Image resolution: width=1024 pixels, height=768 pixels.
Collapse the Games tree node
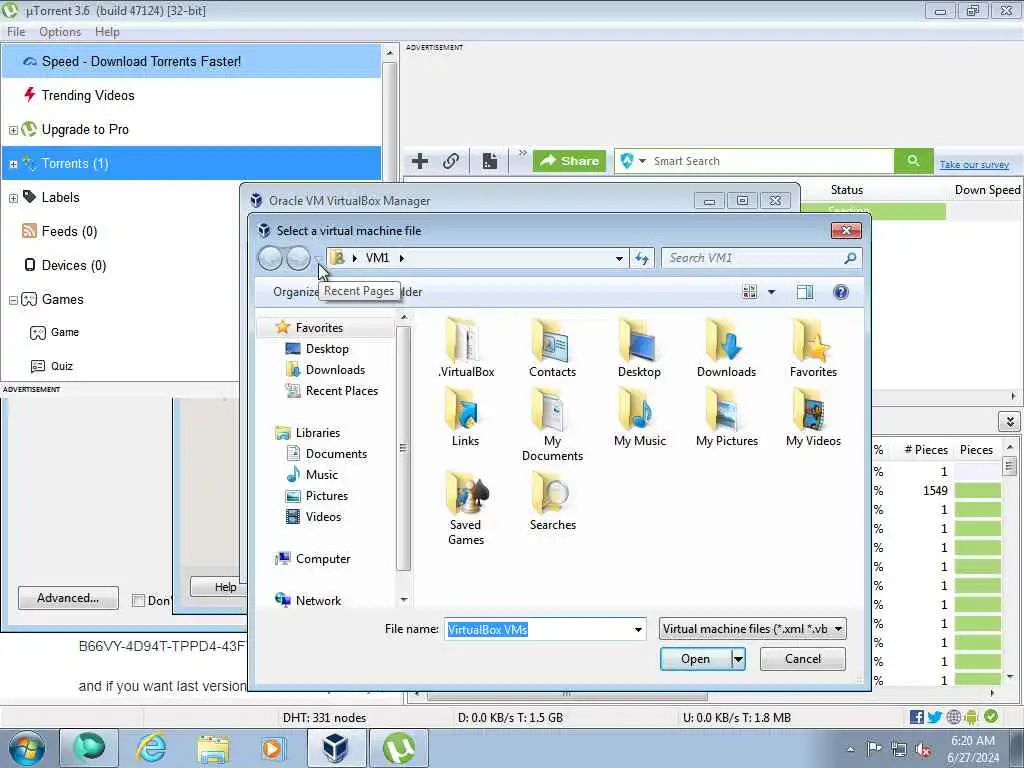tap(13, 300)
